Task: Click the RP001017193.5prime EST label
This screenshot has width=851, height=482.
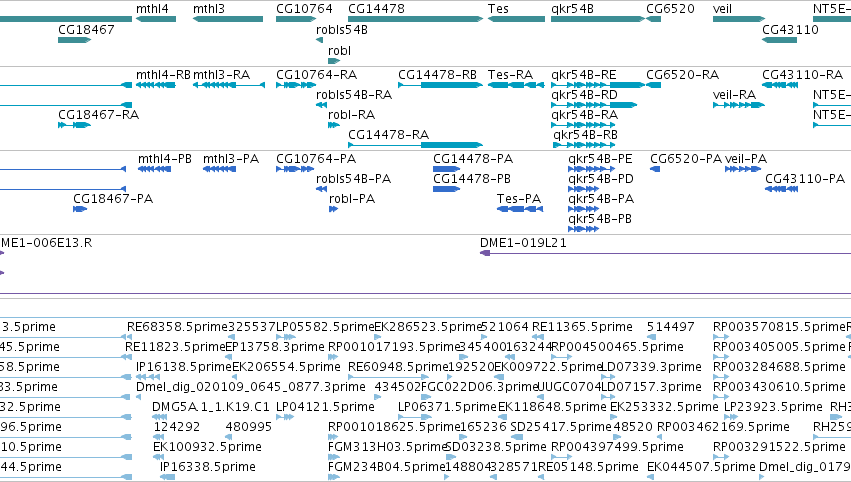Action: tap(395, 347)
